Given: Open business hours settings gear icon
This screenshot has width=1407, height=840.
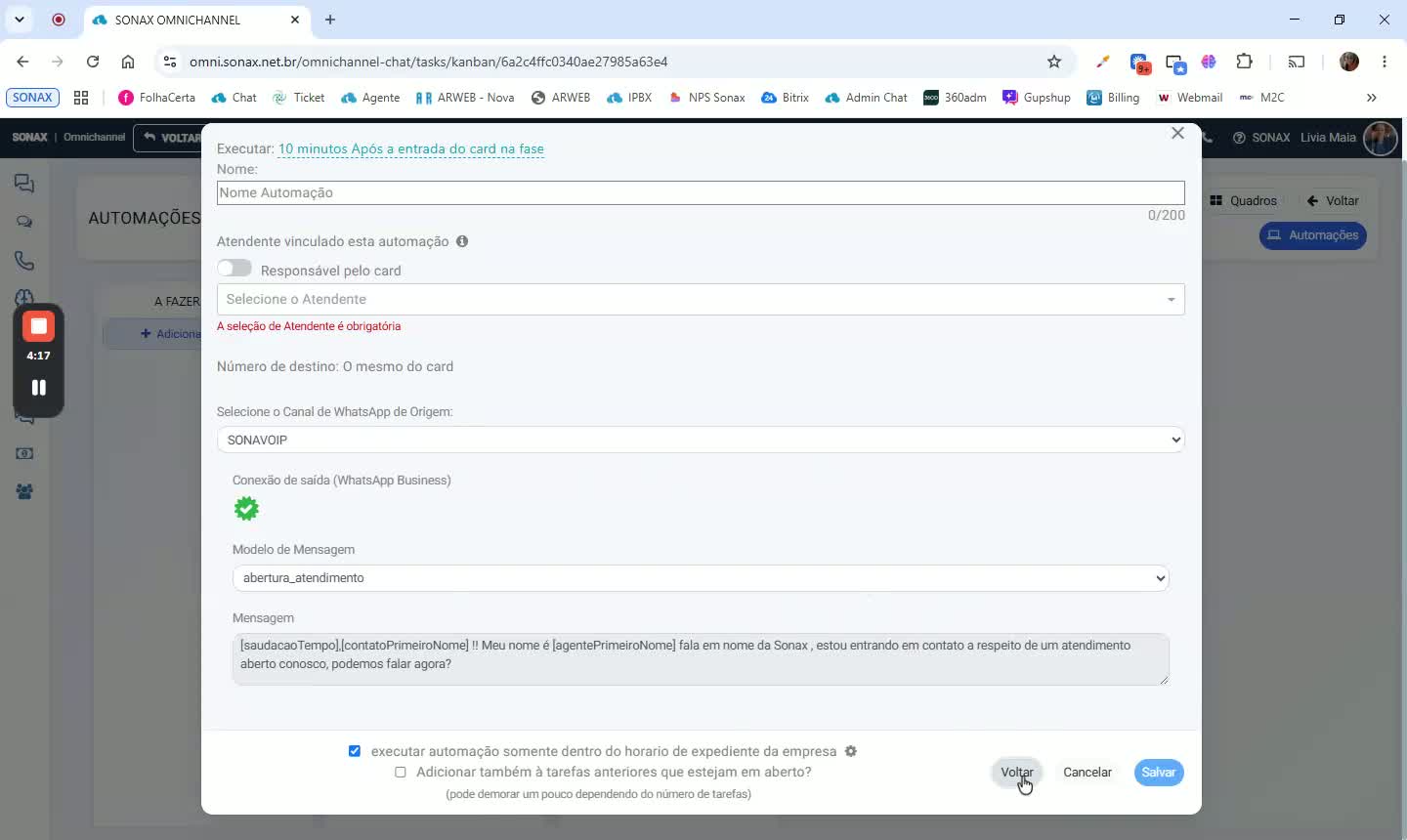Looking at the screenshot, I should pos(851,751).
